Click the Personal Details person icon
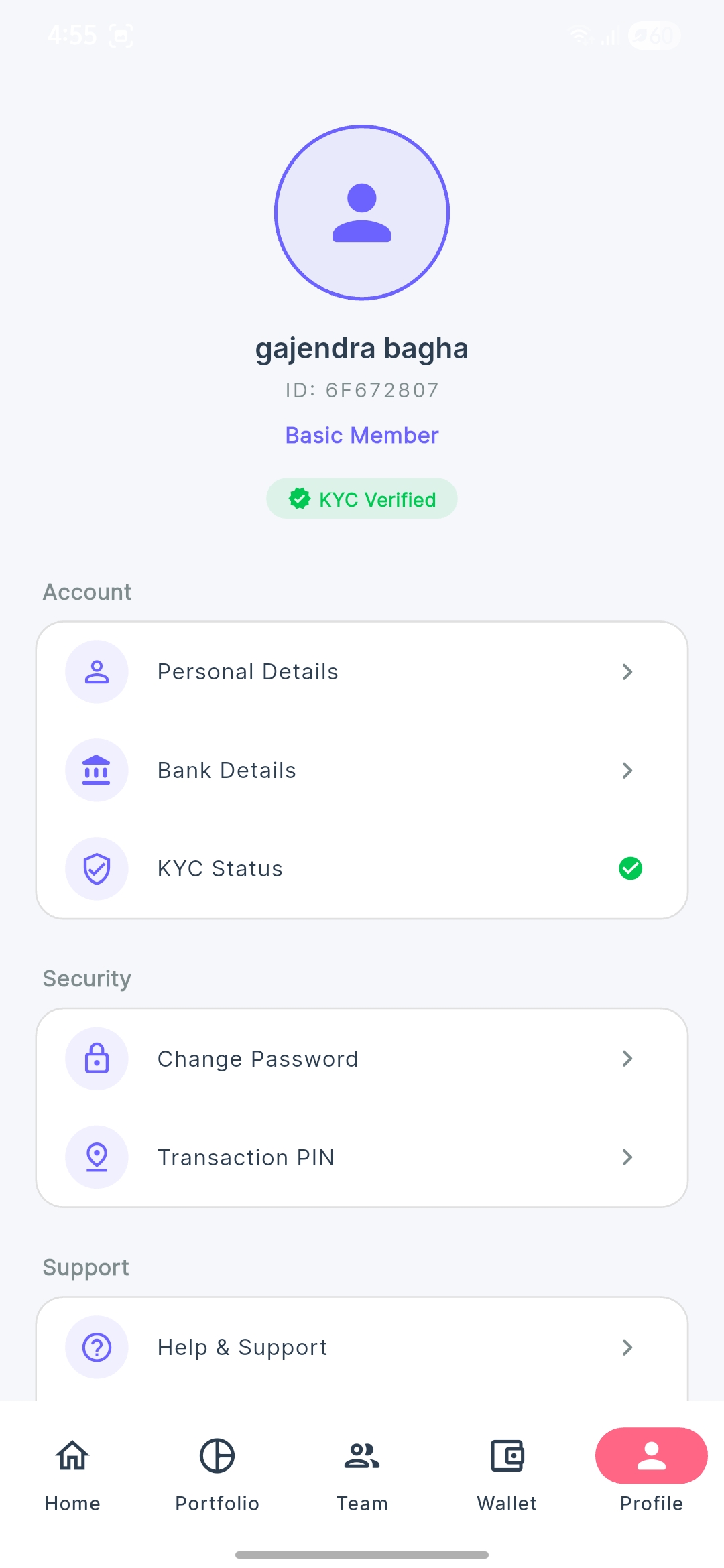The image size is (724, 1568). (97, 671)
